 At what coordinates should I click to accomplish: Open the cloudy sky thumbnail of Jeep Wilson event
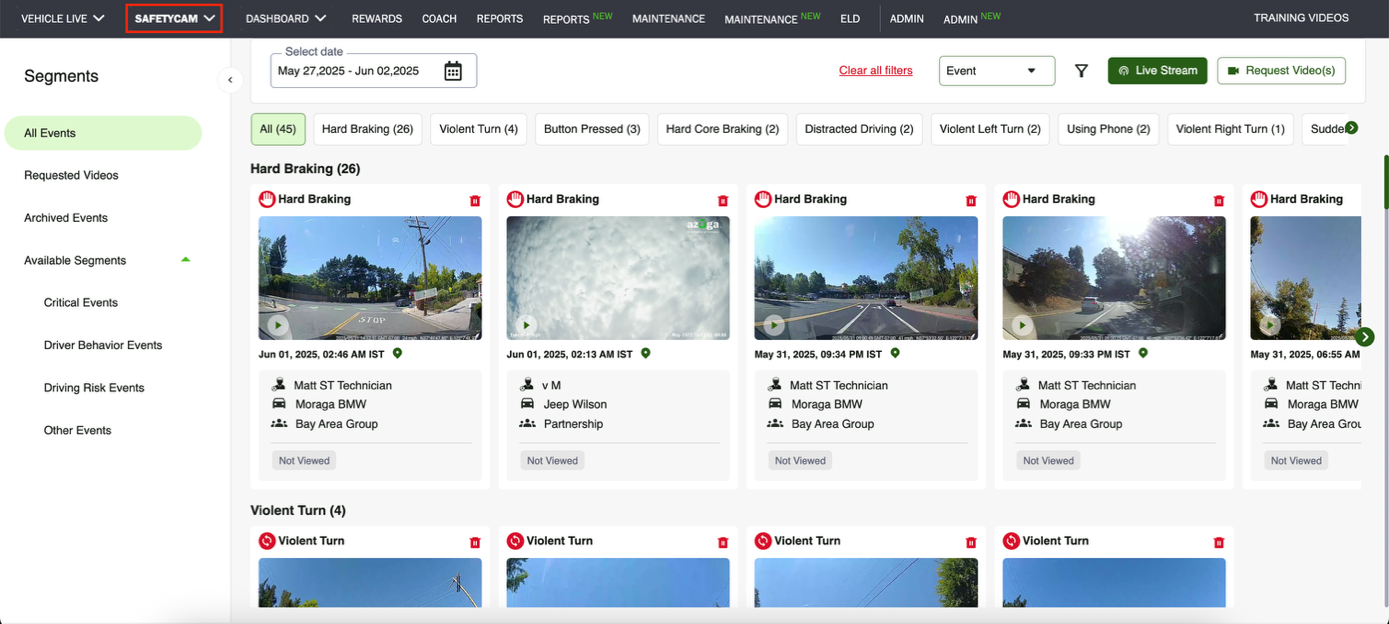click(x=618, y=278)
